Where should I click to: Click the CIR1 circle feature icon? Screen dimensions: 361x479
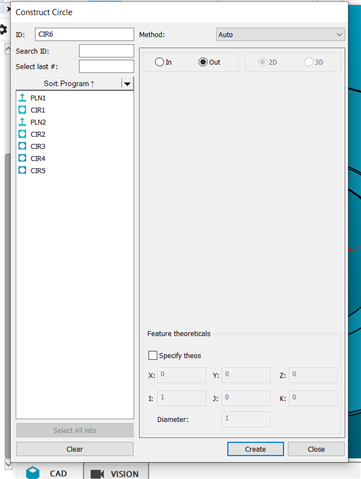(x=22, y=110)
